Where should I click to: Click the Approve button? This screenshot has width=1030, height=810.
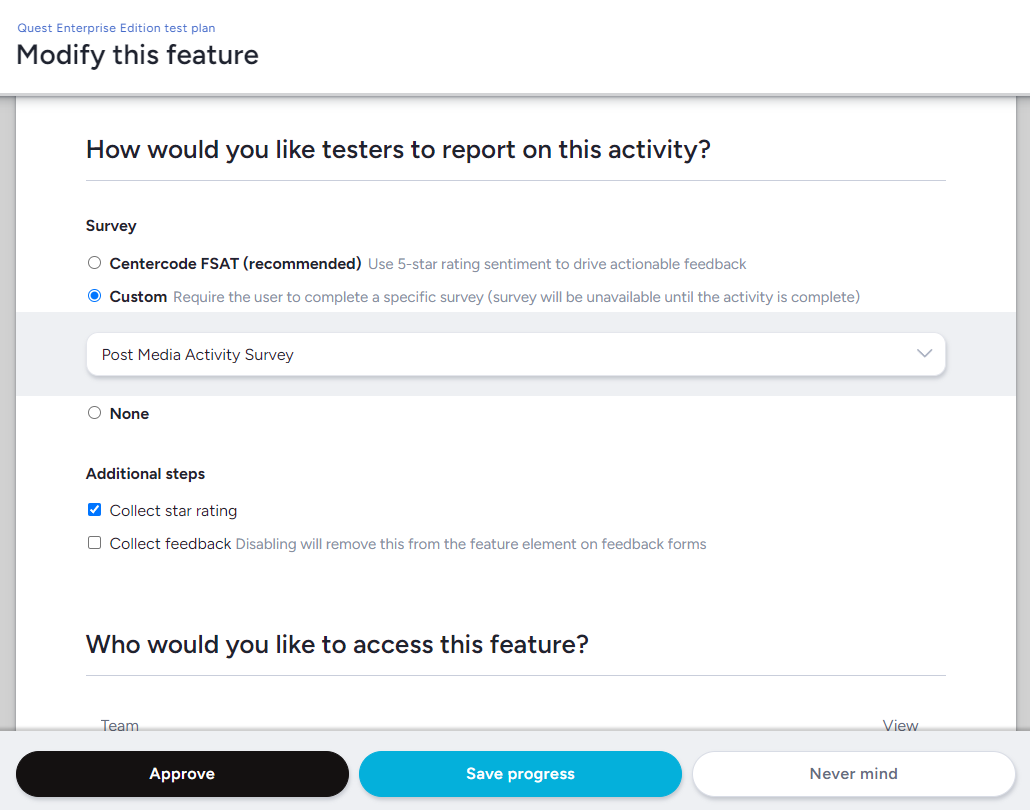pos(182,774)
